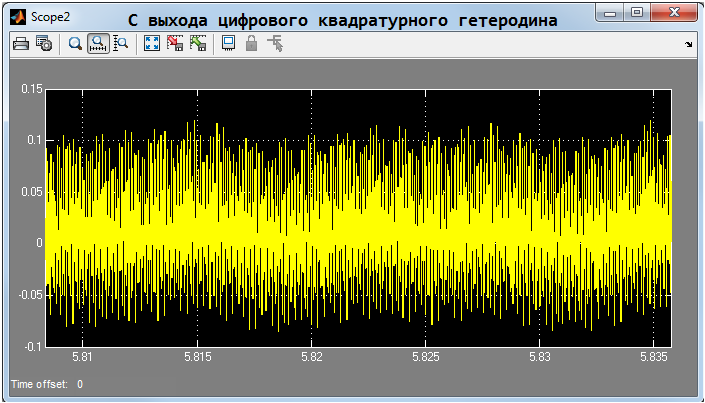This screenshot has width=705, height=403.
Task: Toggle the Zoom X-axis tool
Action: click(x=98, y=44)
